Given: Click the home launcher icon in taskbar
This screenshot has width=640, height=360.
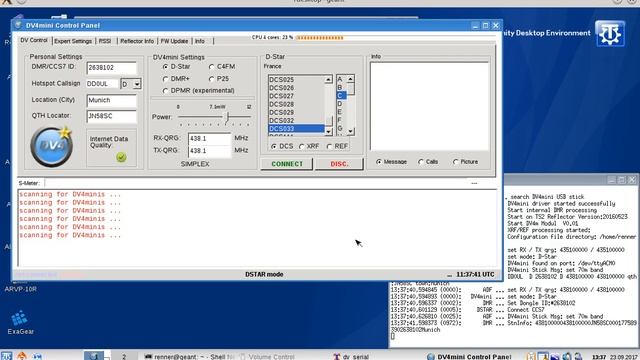Looking at the screenshot, I should 22,356.
